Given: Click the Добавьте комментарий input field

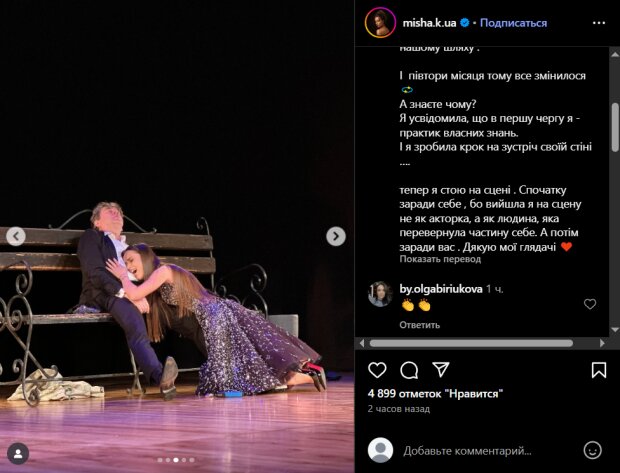Looking at the screenshot, I should (486, 450).
